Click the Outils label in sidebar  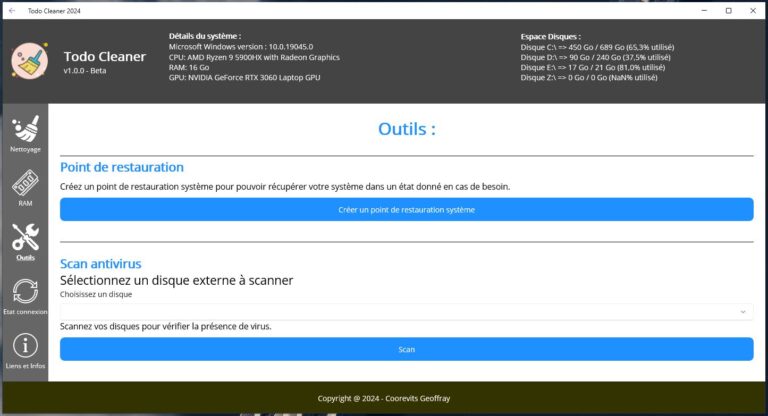25,257
